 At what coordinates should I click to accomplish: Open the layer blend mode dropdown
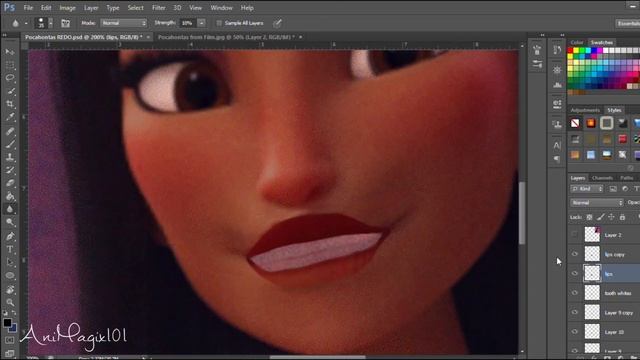click(597, 202)
